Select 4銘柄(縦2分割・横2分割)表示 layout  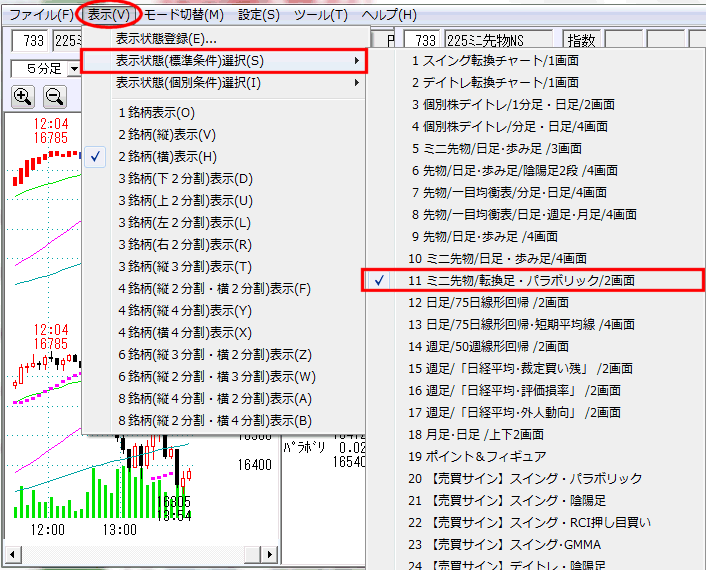click(215, 289)
